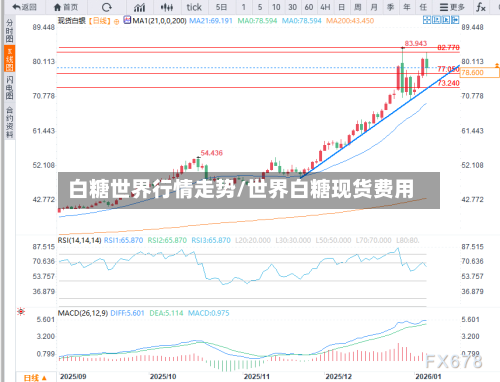Screen dimensions: 500x382
Task: Select the 5 minute period
Action: (x=260, y=7)
